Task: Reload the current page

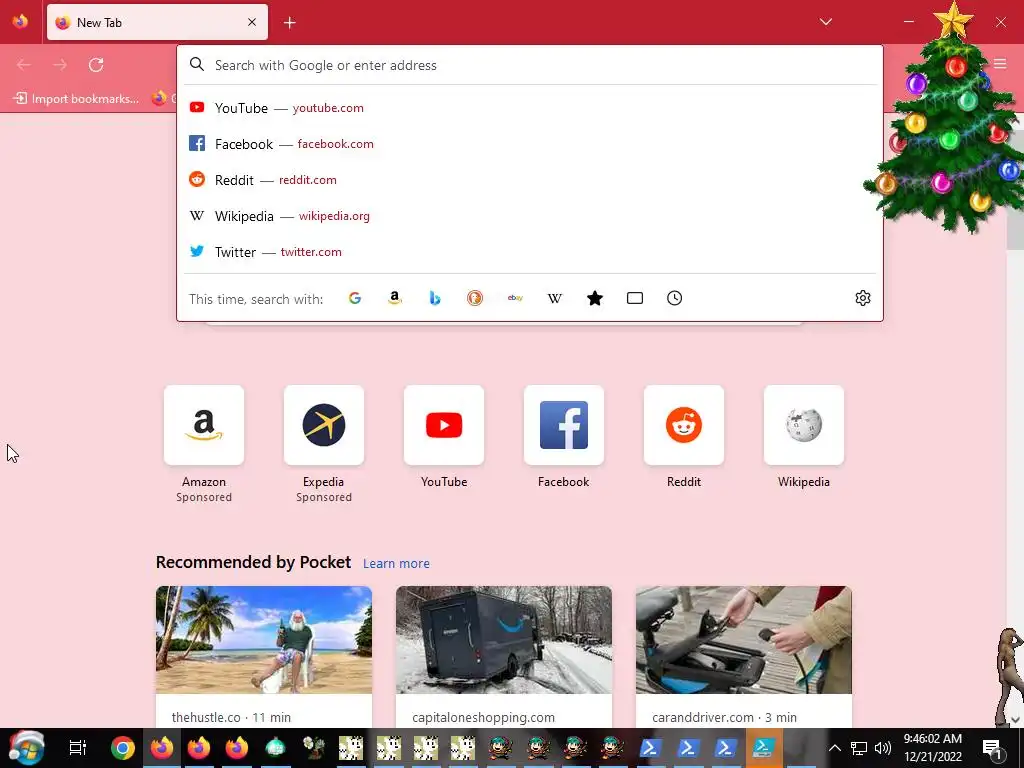Action: tap(96, 65)
